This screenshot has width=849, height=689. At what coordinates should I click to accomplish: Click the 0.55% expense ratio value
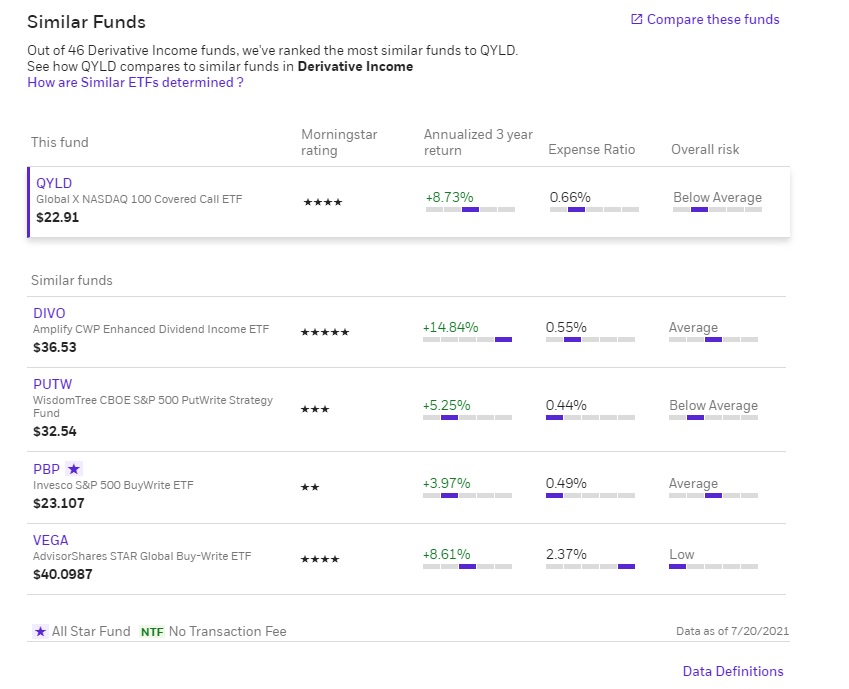566,327
